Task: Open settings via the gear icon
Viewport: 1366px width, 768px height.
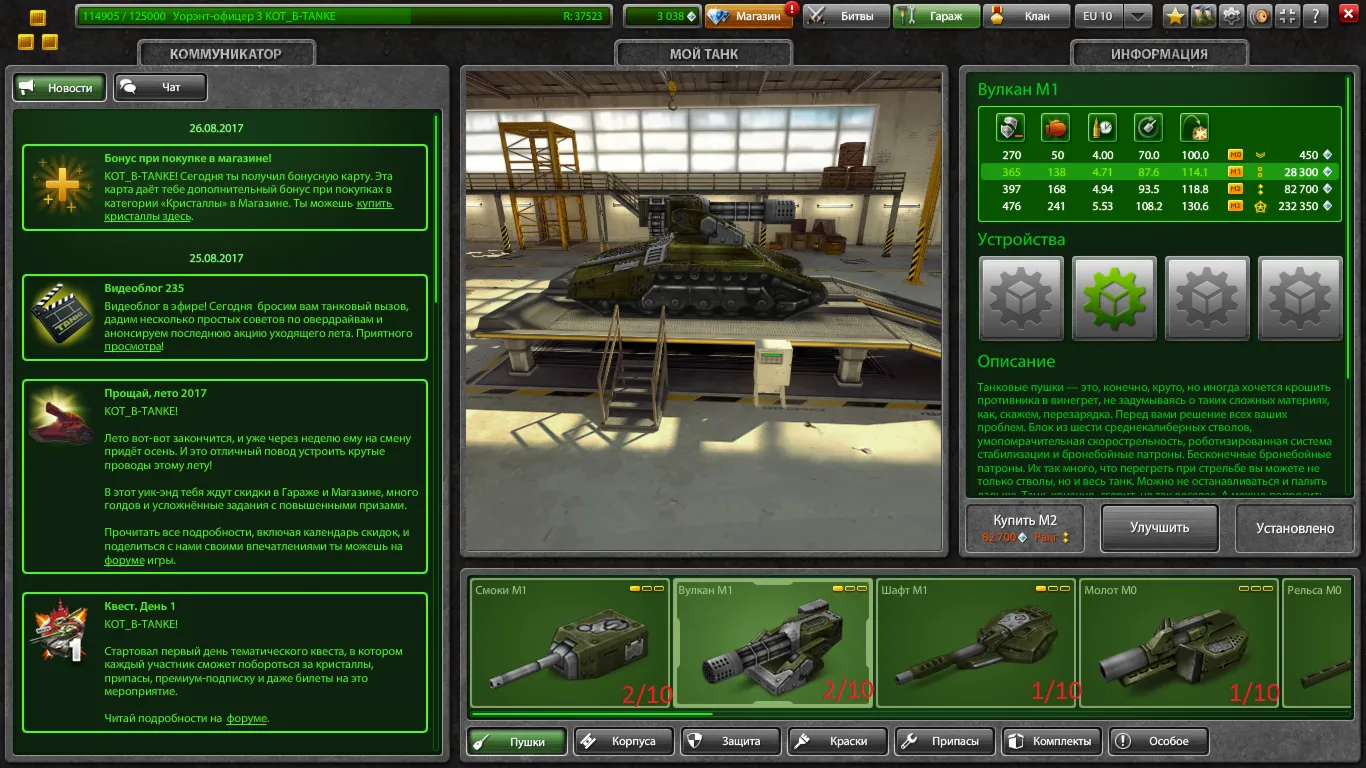Action: pos(1232,16)
